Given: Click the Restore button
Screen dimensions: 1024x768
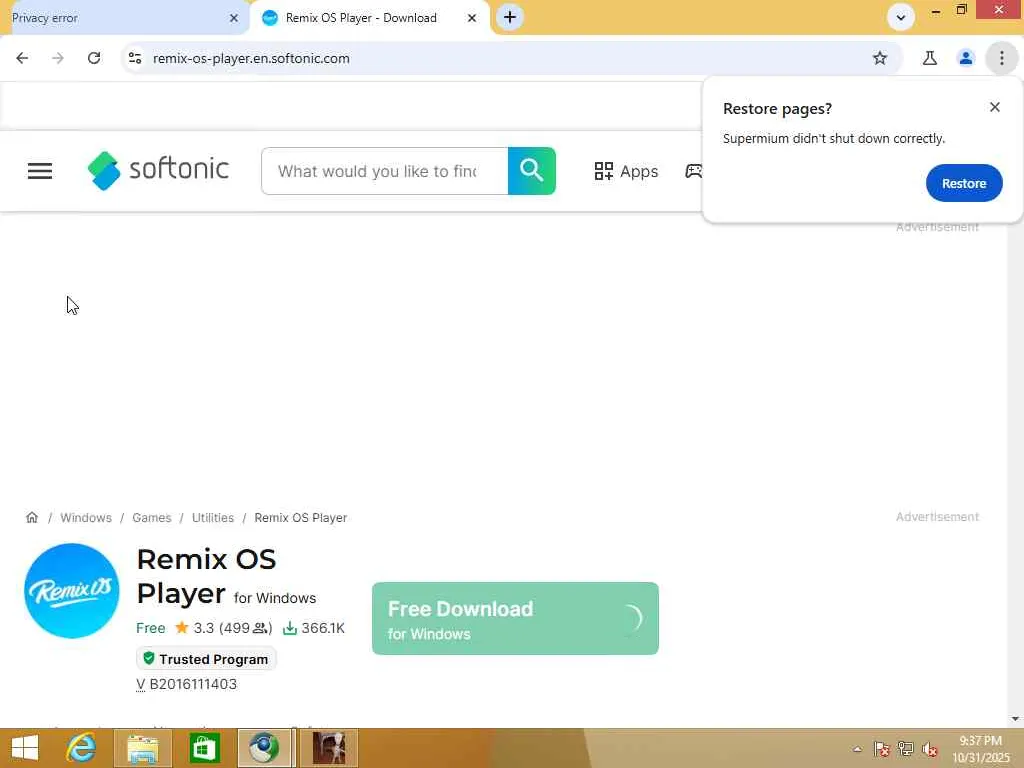Looking at the screenshot, I should click(x=964, y=184).
